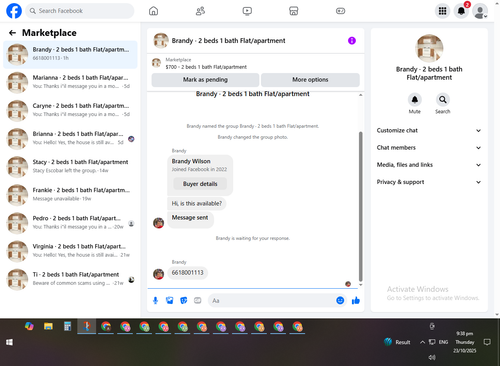500x366 pixels.
Task: Click the Search Facebook box
Action: point(80,11)
